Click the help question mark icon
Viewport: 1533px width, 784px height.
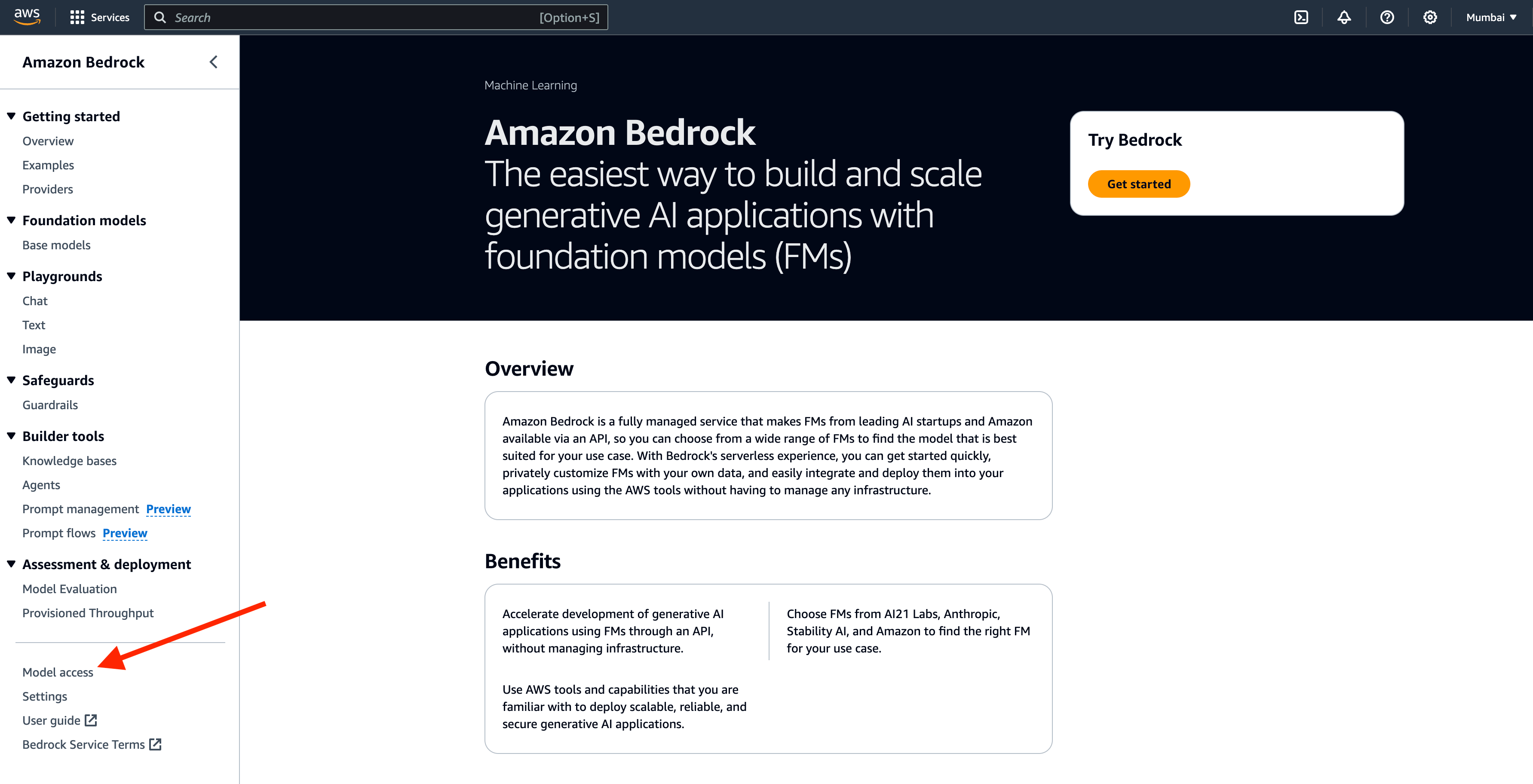tap(1386, 17)
